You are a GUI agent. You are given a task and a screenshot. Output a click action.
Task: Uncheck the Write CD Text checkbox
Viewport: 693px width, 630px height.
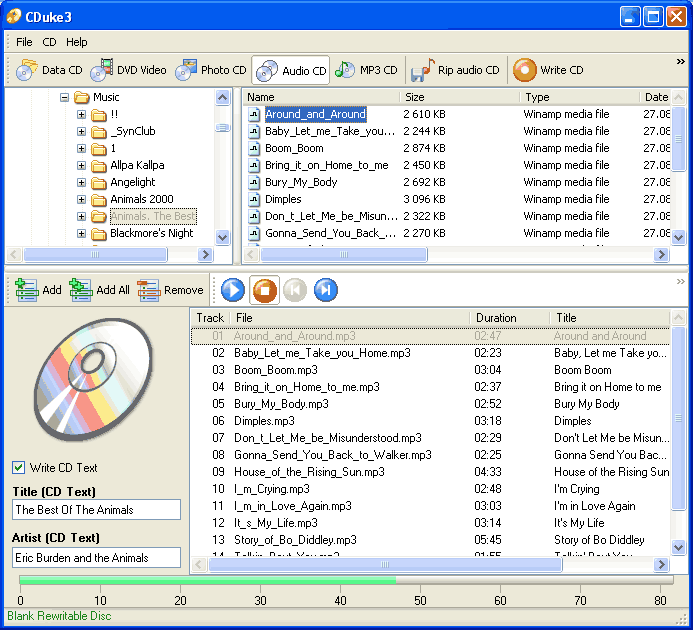click(x=19, y=467)
